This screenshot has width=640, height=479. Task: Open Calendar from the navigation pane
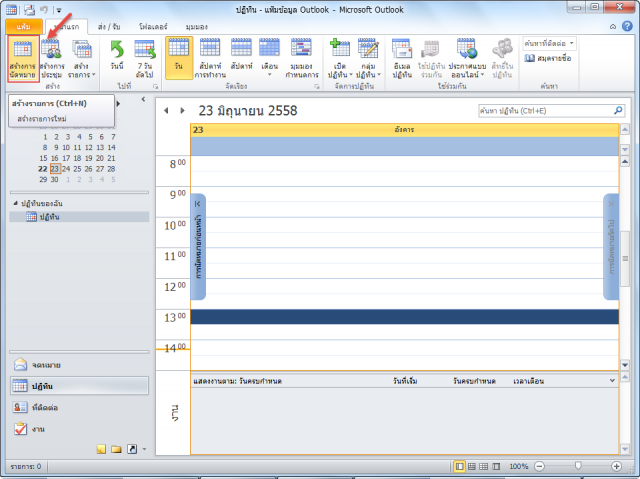pyautogui.click(x=79, y=386)
